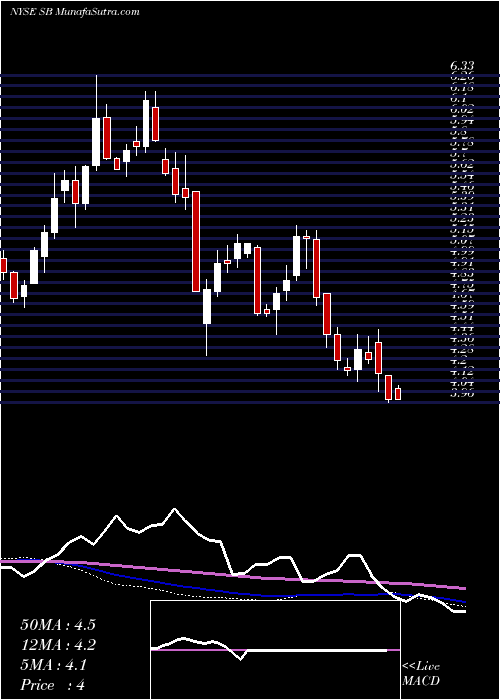
Task: Click the last red candlestick on the right
Action: (398, 394)
